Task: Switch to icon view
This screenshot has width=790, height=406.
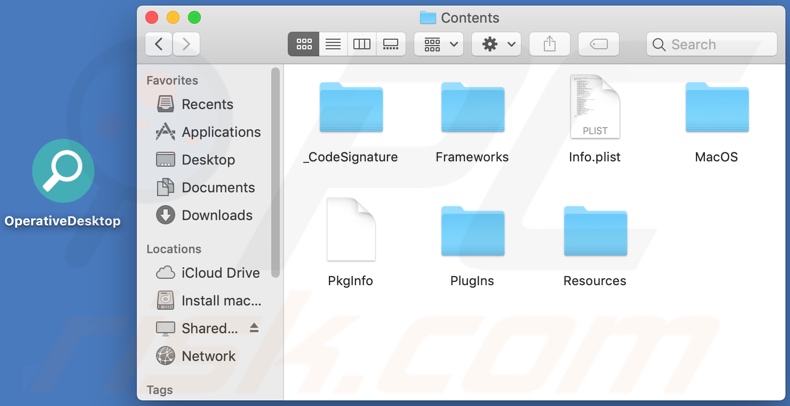Action: (x=303, y=44)
